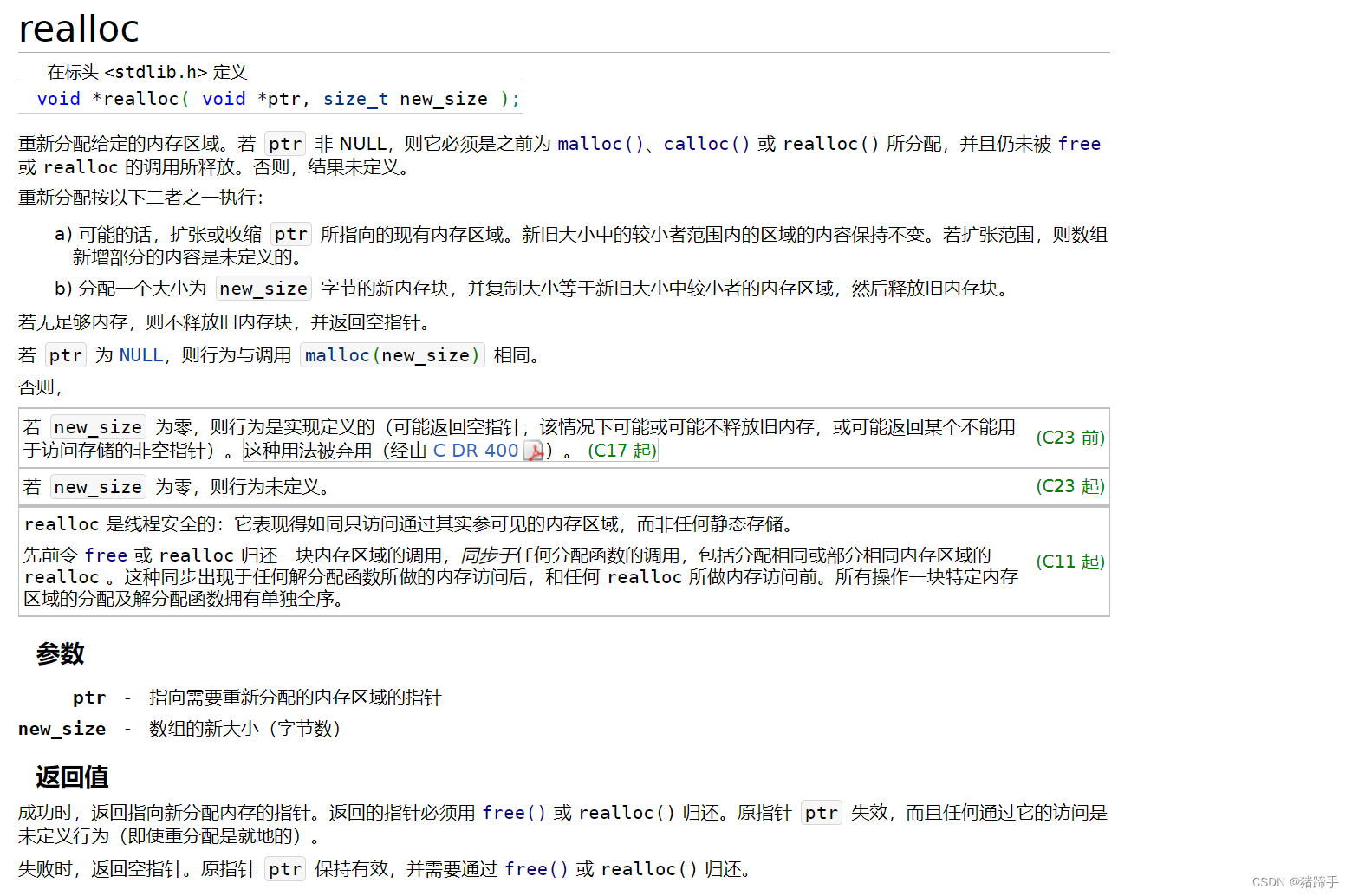Click the (C17 起) version marker
The height and width of the screenshot is (896, 1352).
coord(621,450)
